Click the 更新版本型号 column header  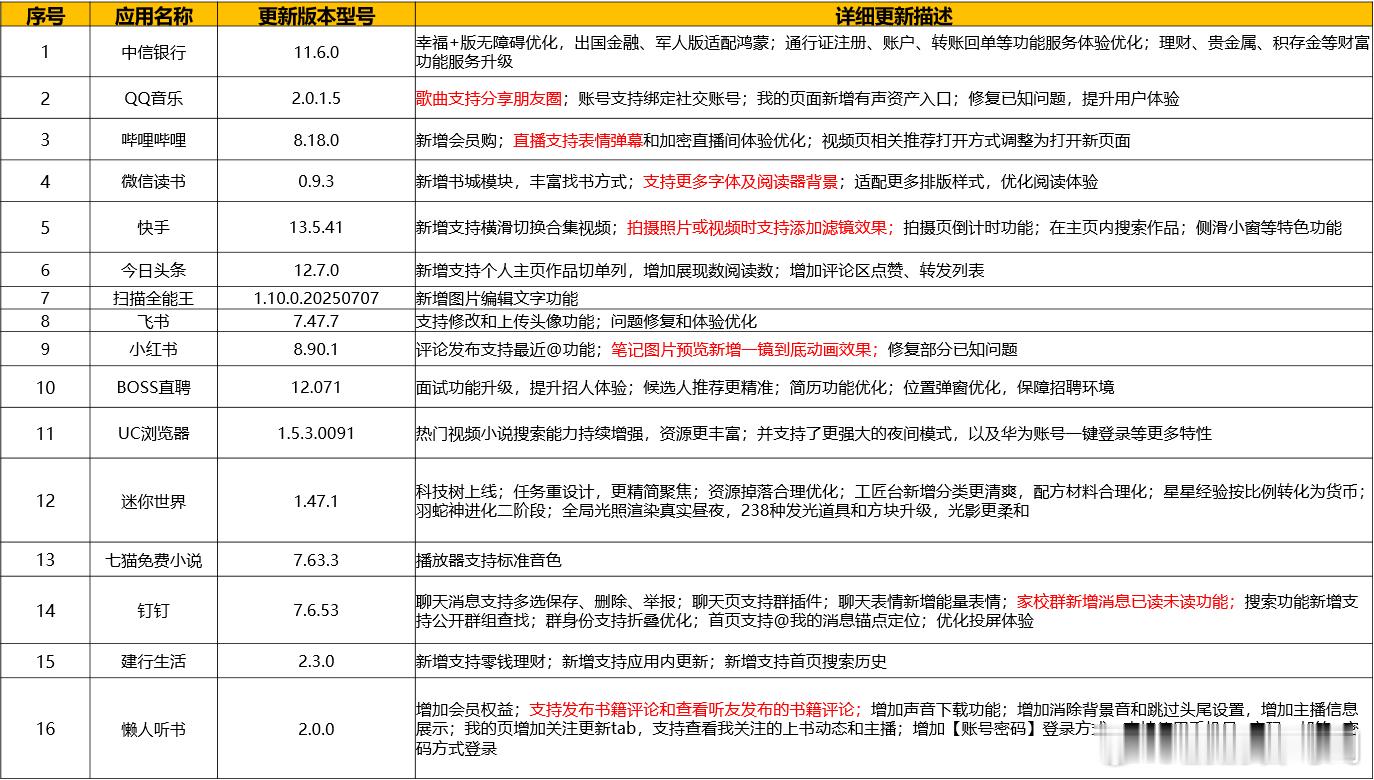point(316,14)
